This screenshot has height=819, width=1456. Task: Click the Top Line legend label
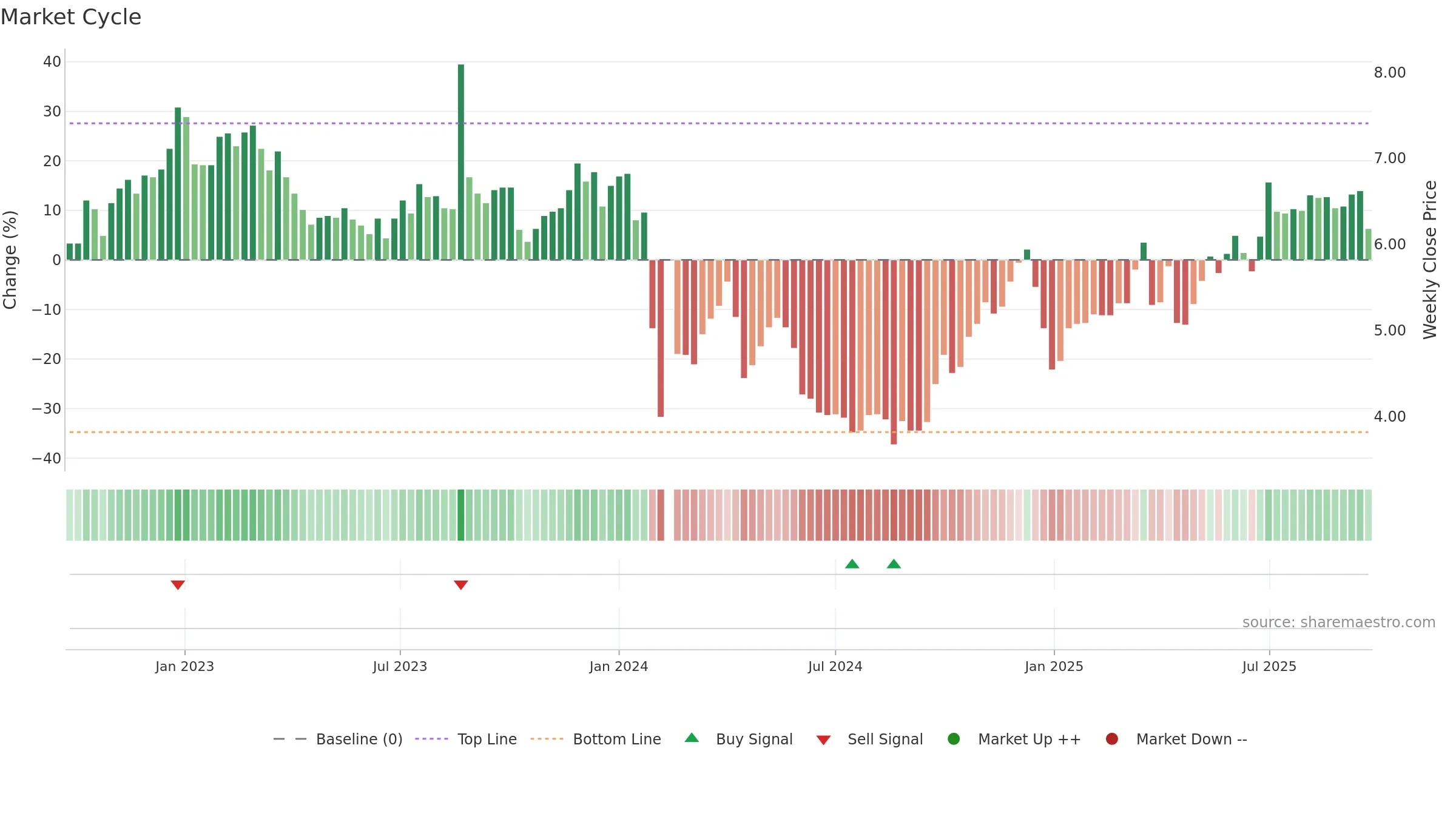(487, 740)
